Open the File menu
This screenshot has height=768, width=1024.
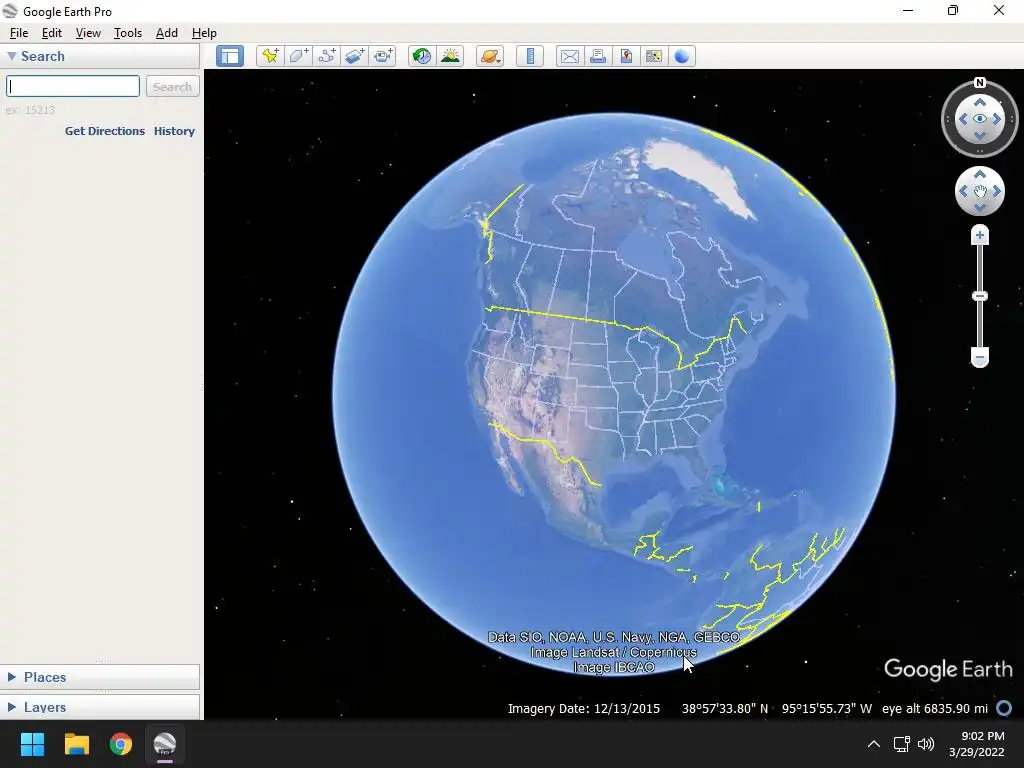19,33
